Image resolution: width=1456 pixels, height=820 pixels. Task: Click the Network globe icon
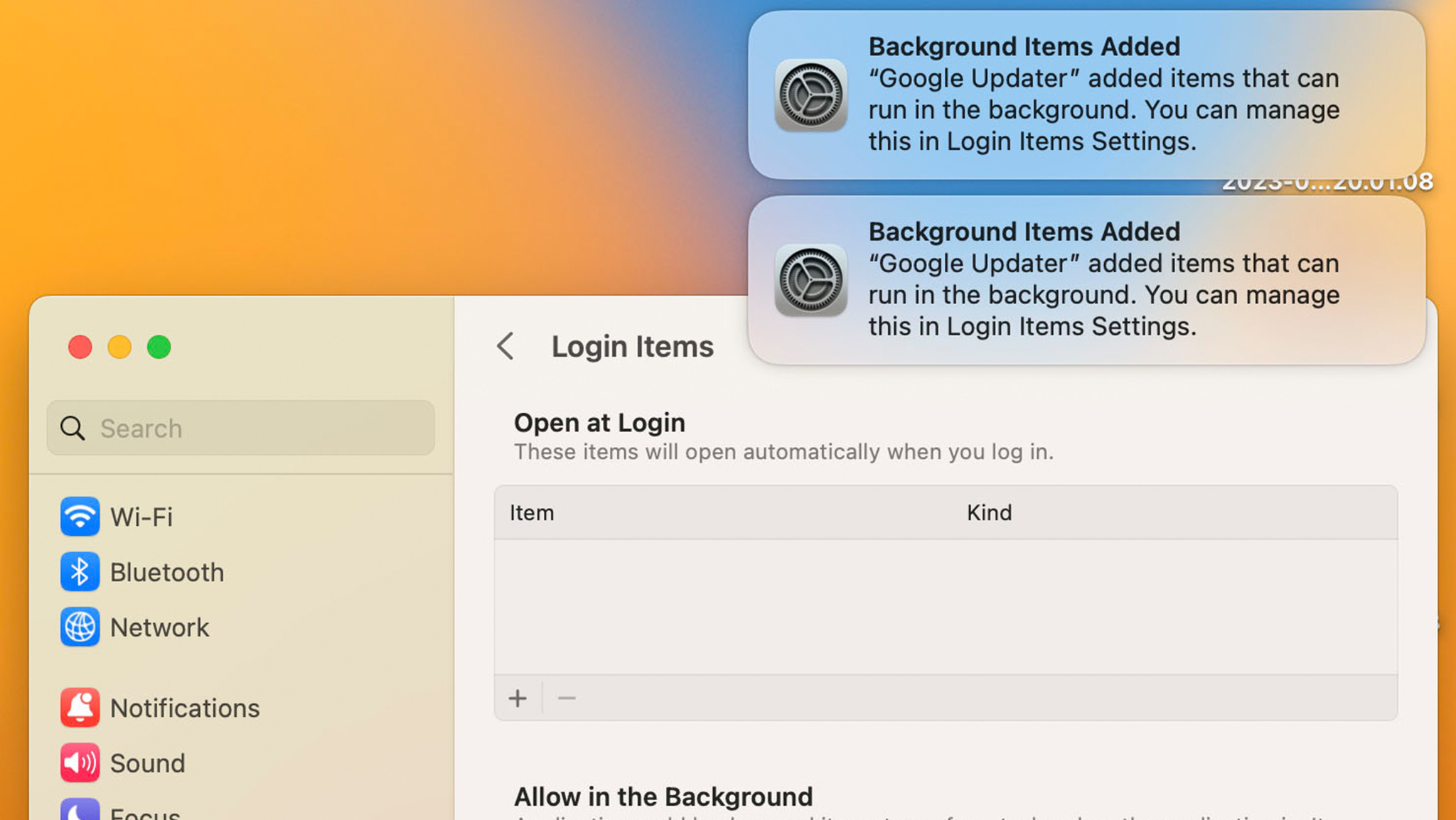coord(80,627)
